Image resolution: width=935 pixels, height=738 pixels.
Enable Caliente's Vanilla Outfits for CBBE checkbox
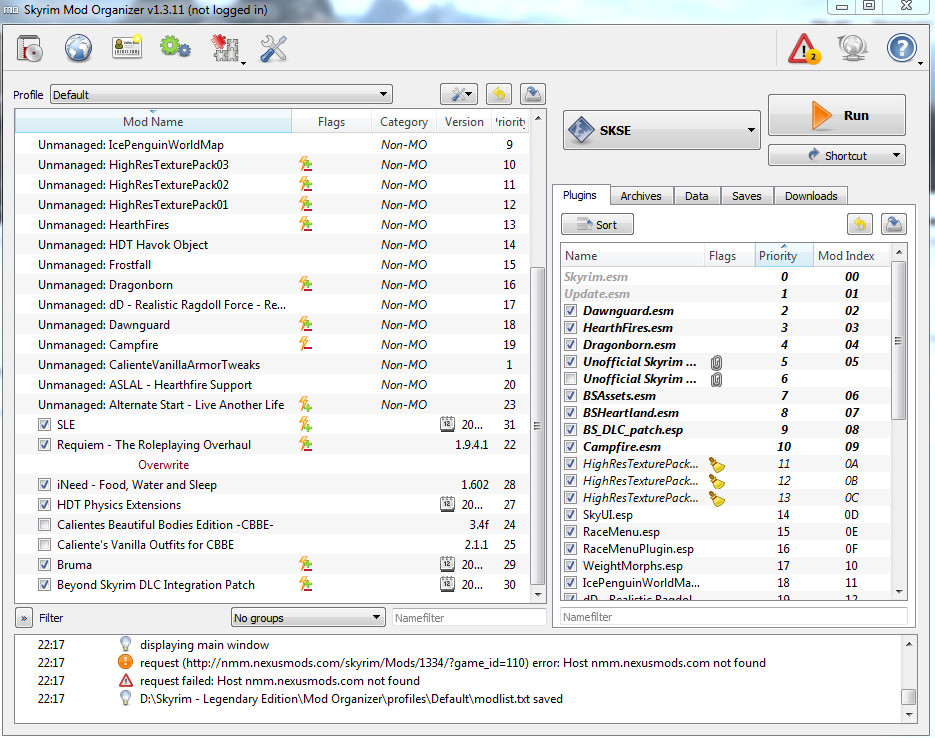(44, 545)
